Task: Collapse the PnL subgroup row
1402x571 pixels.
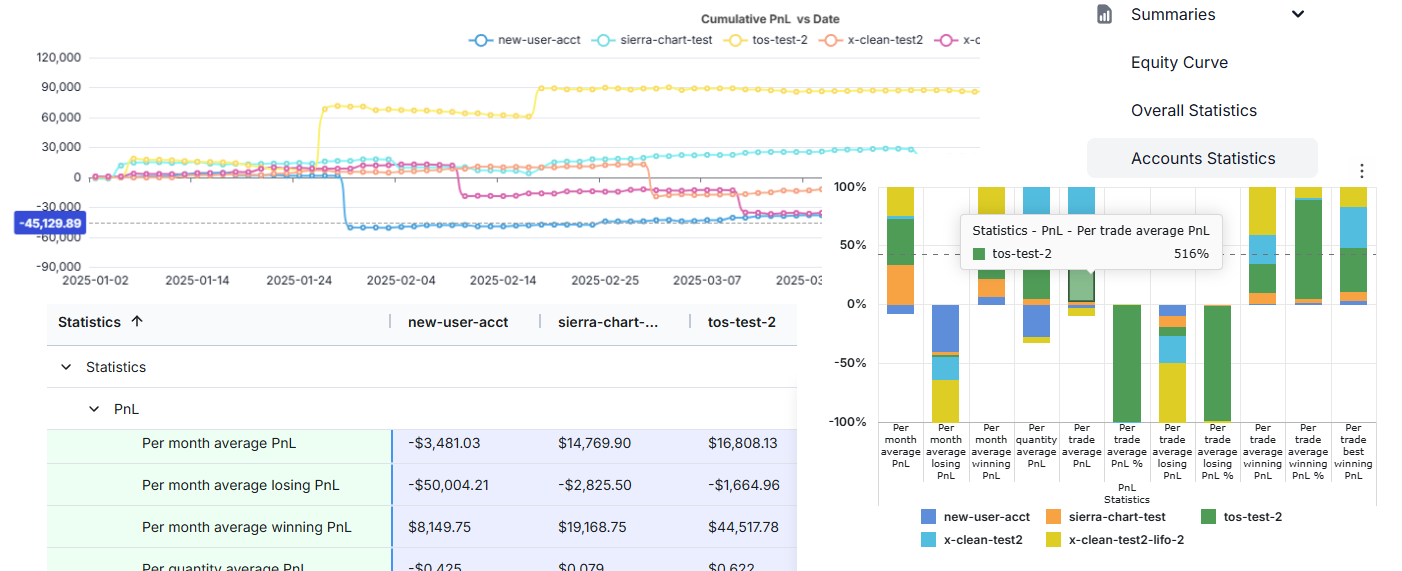Action: coord(95,409)
